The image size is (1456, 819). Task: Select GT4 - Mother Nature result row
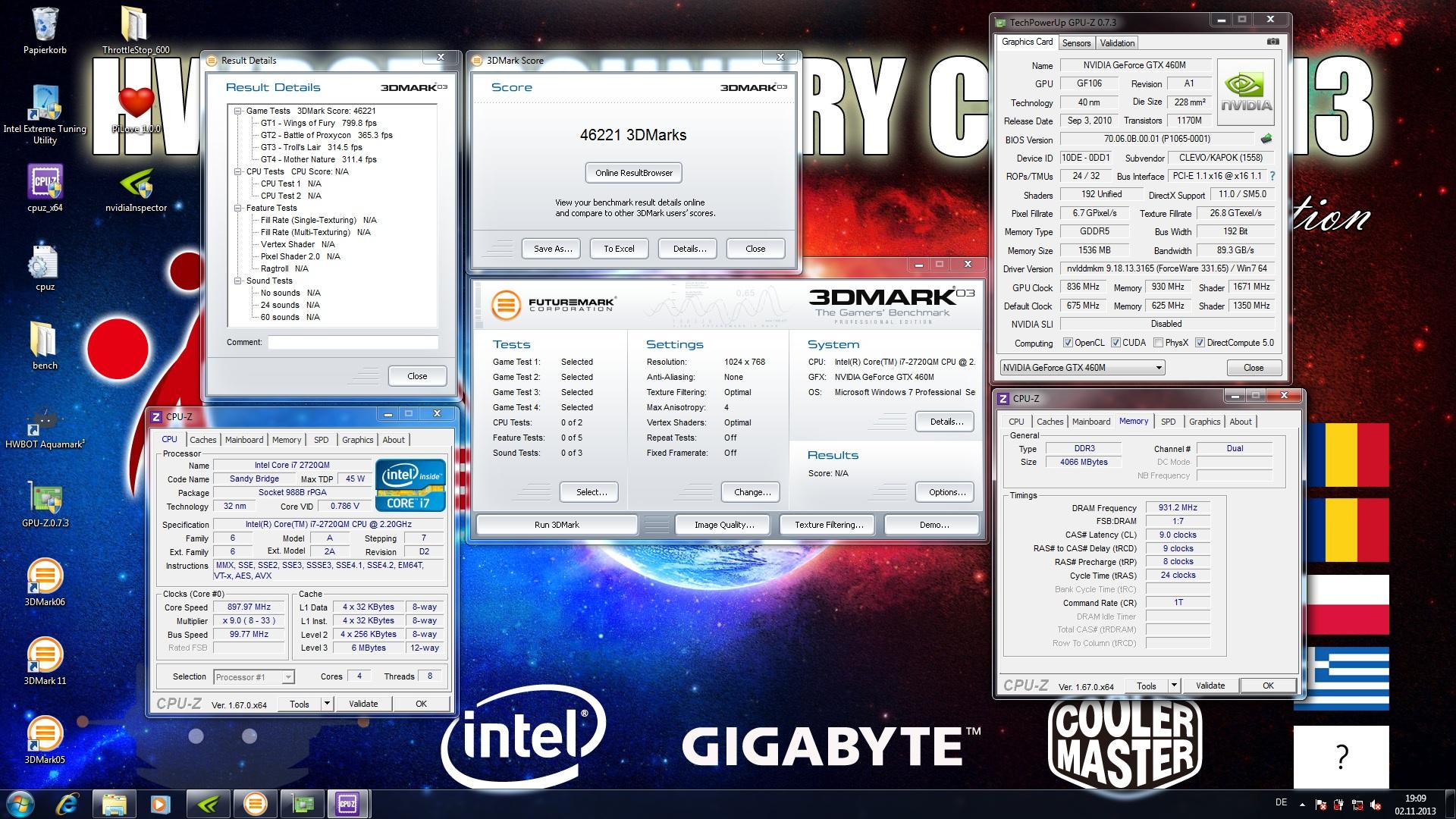point(318,159)
